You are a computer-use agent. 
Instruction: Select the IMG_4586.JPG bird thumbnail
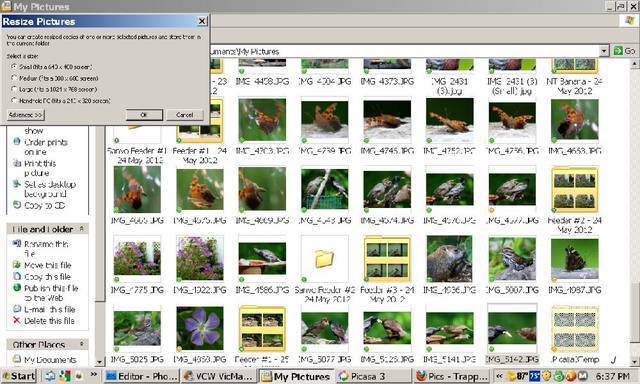pos(262,259)
